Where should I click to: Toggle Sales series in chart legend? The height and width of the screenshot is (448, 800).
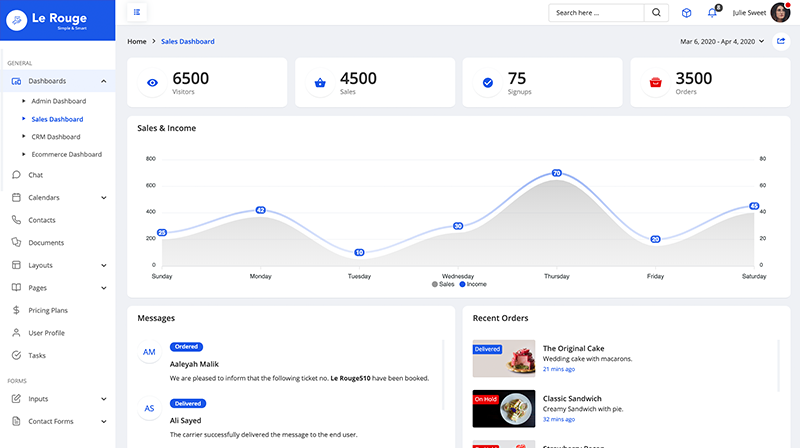point(443,285)
